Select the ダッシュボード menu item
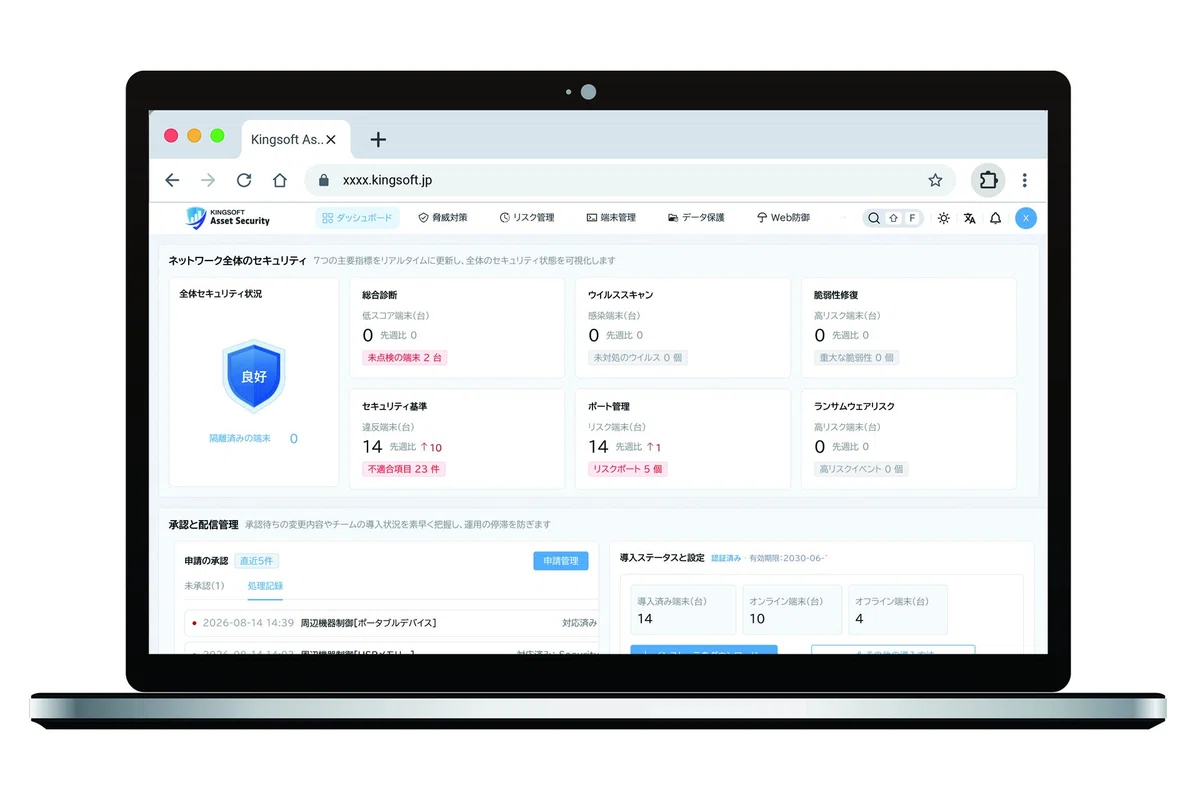Viewport: 1200px width, 800px height. tap(358, 218)
